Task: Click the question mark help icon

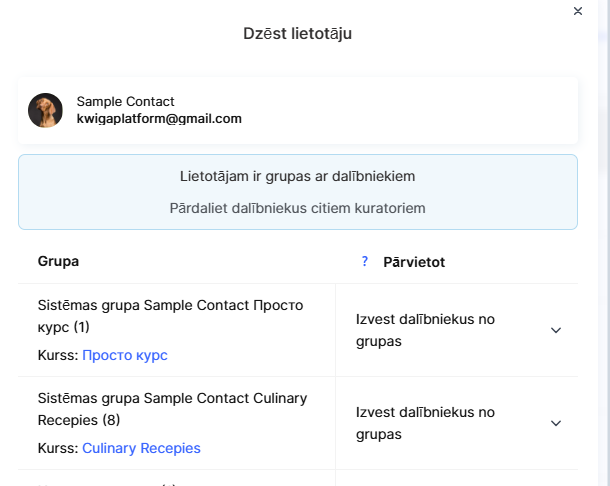Action: [x=365, y=261]
